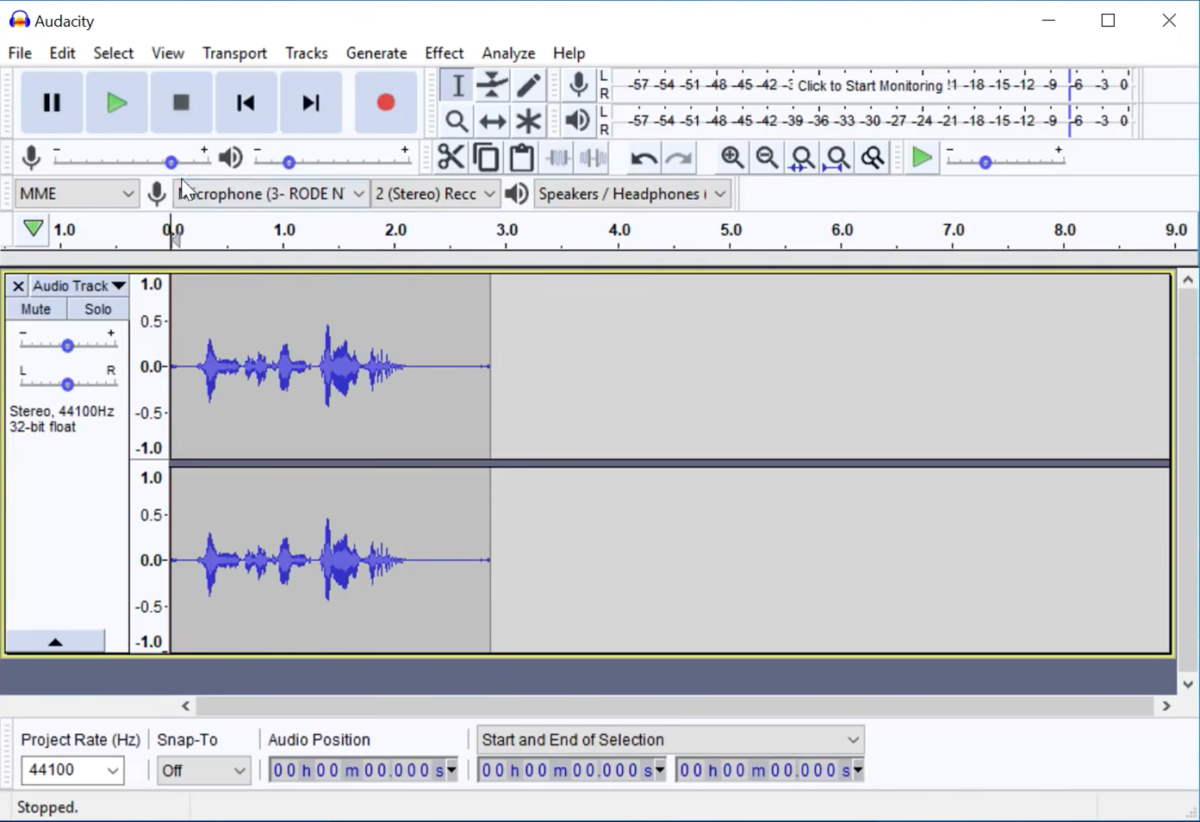Open the File menu

20,53
